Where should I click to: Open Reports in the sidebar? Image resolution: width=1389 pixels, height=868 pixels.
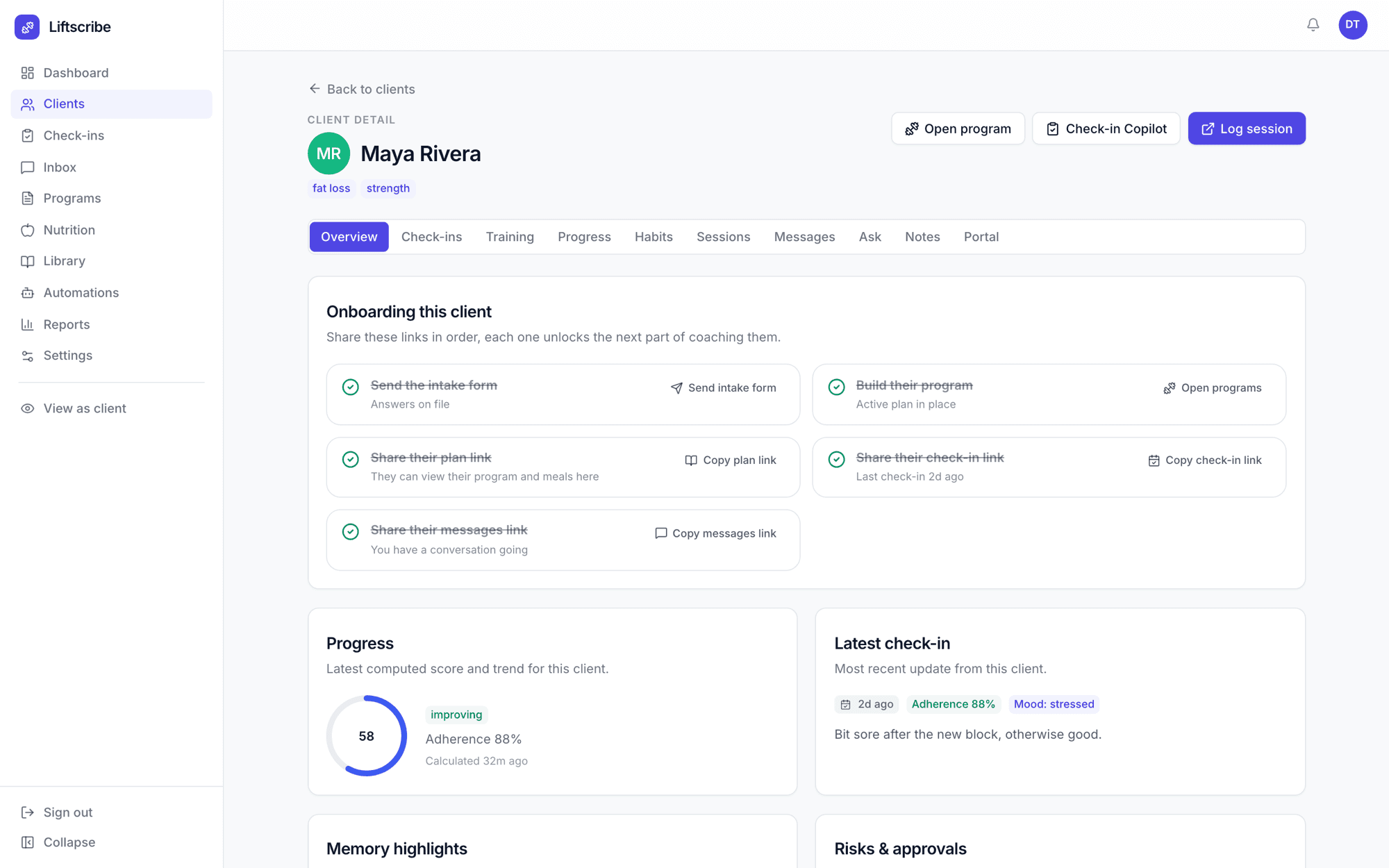111,324
